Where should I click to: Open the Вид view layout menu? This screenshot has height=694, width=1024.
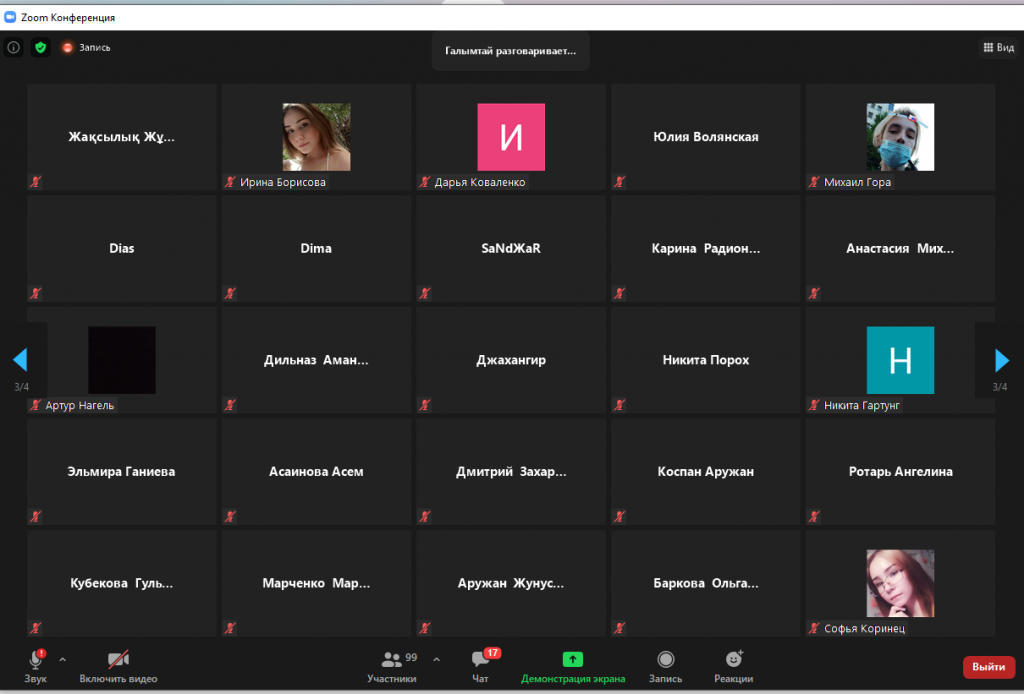click(997, 47)
